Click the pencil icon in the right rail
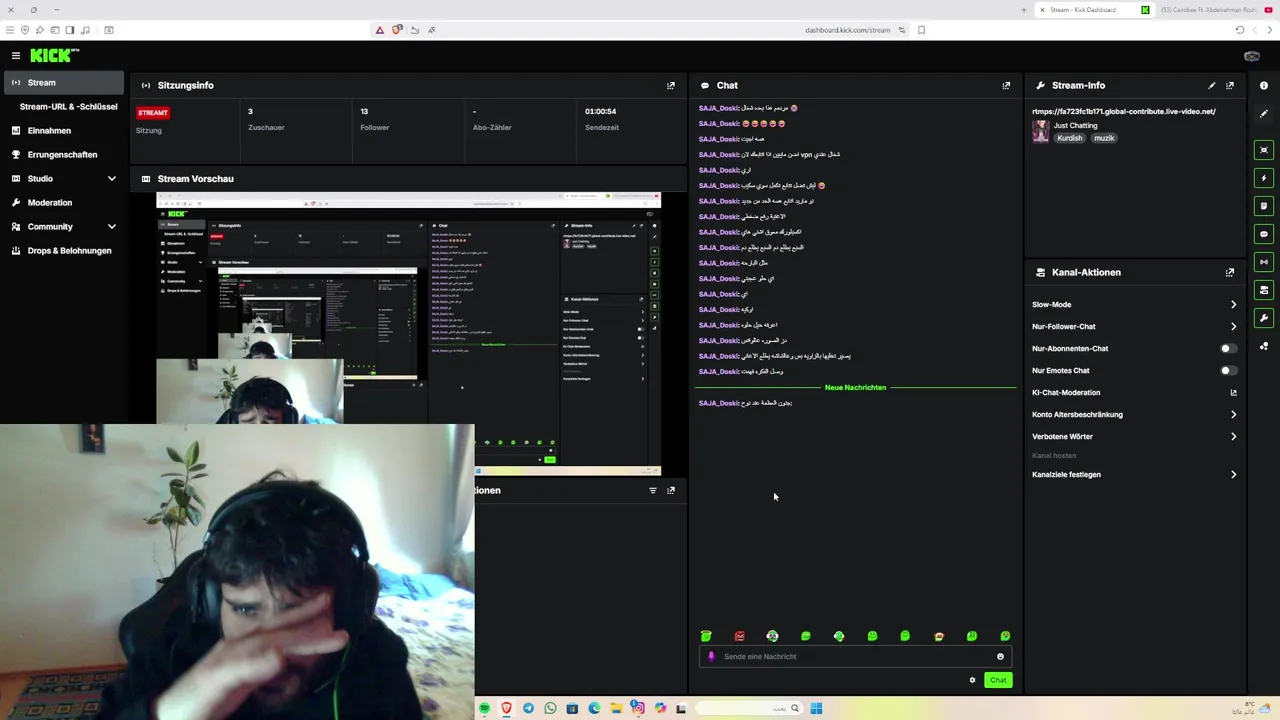This screenshot has width=1280, height=720. click(1264, 114)
